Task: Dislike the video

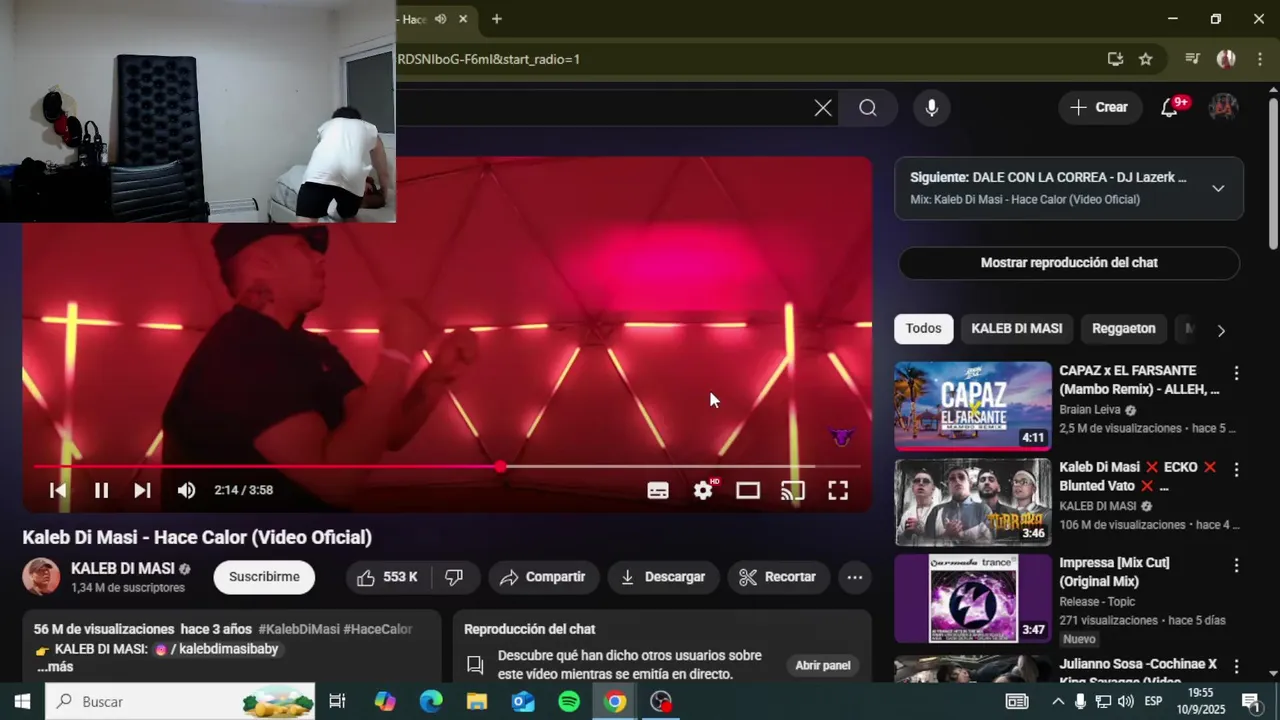Action: [454, 577]
